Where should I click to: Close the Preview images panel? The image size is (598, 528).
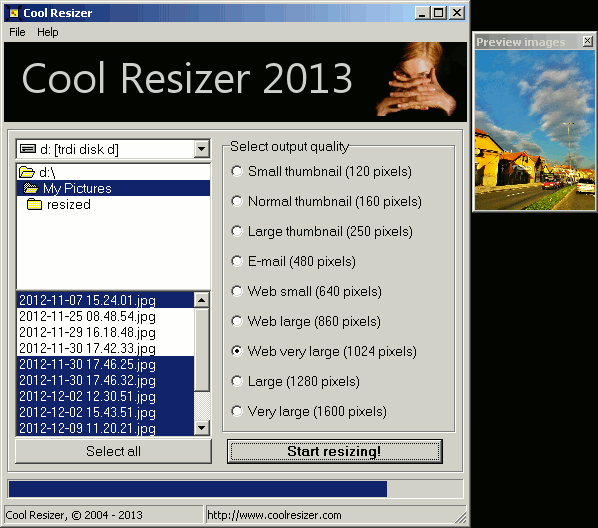click(588, 41)
